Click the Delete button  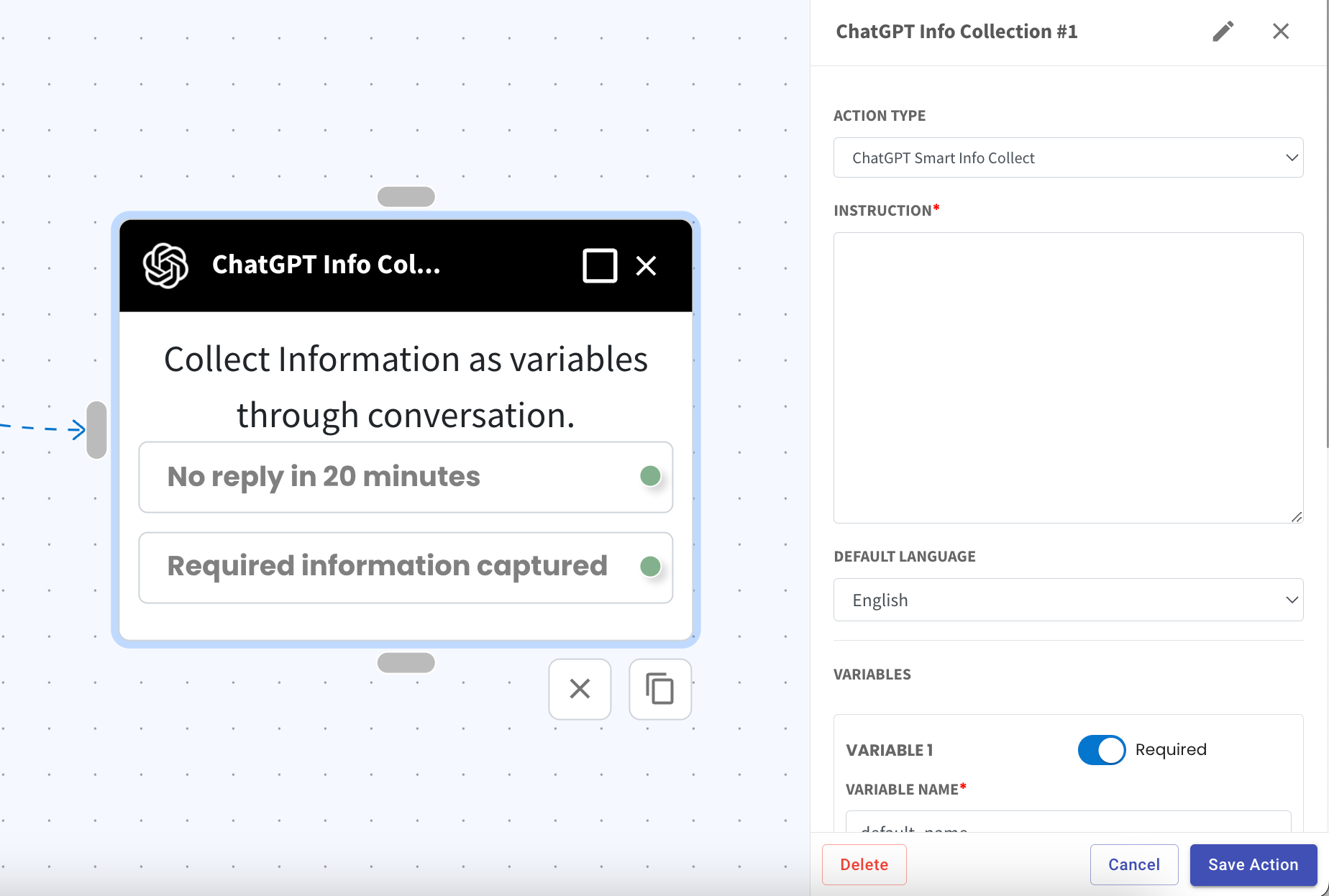click(x=864, y=864)
